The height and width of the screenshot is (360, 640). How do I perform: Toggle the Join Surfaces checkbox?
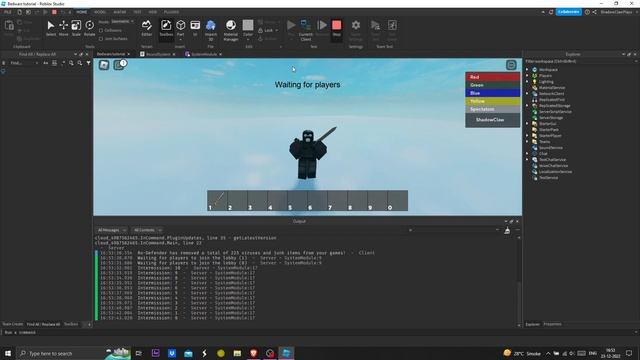pos(101,39)
